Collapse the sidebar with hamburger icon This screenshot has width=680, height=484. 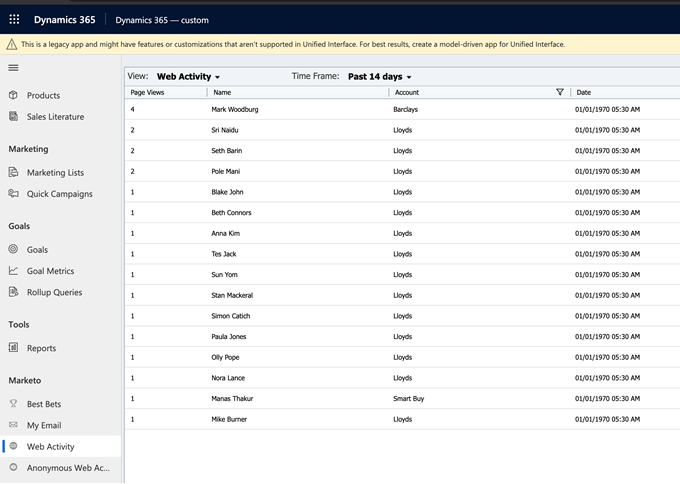(x=13, y=68)
